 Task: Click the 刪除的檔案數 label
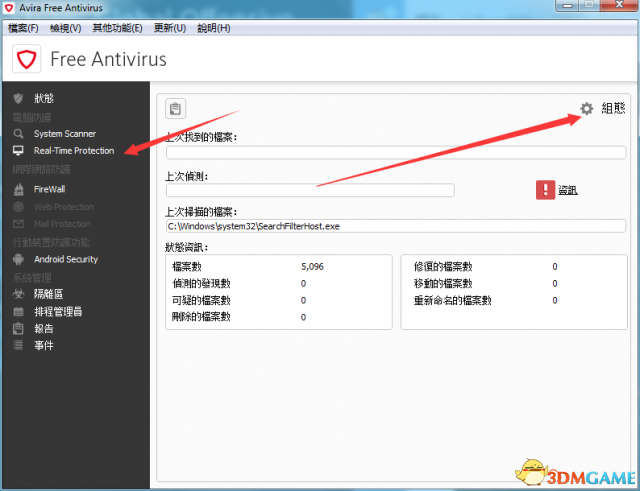(x=201, y=317)
